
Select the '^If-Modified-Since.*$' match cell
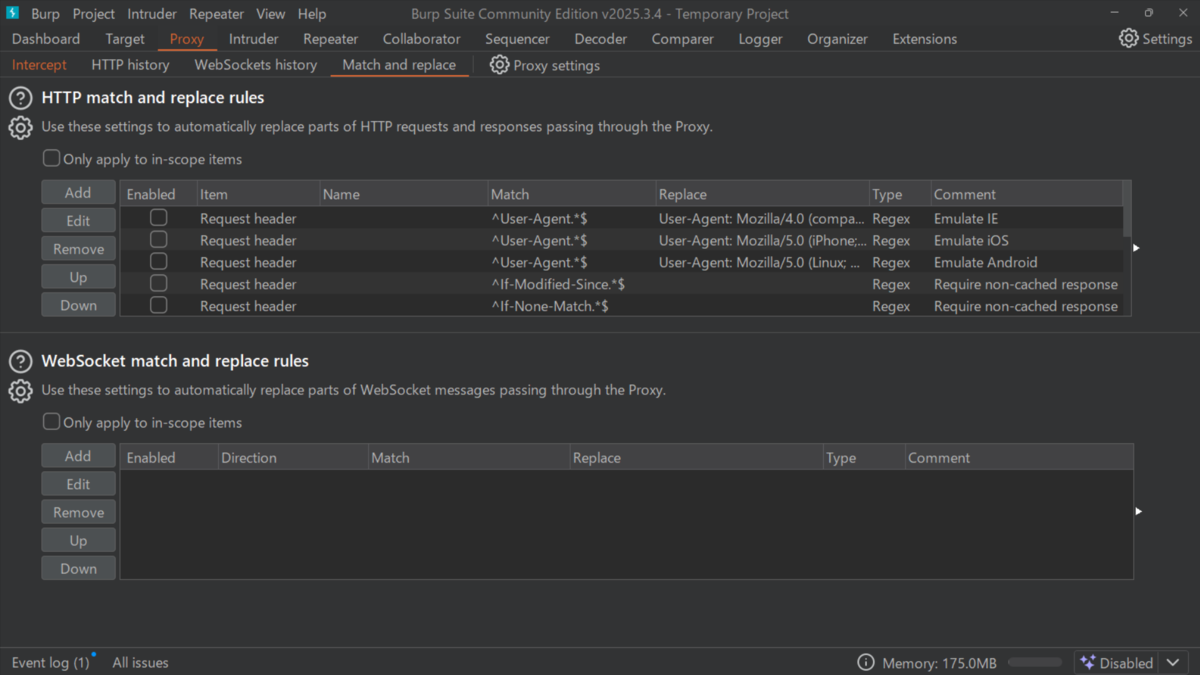(x=571, y=284)
